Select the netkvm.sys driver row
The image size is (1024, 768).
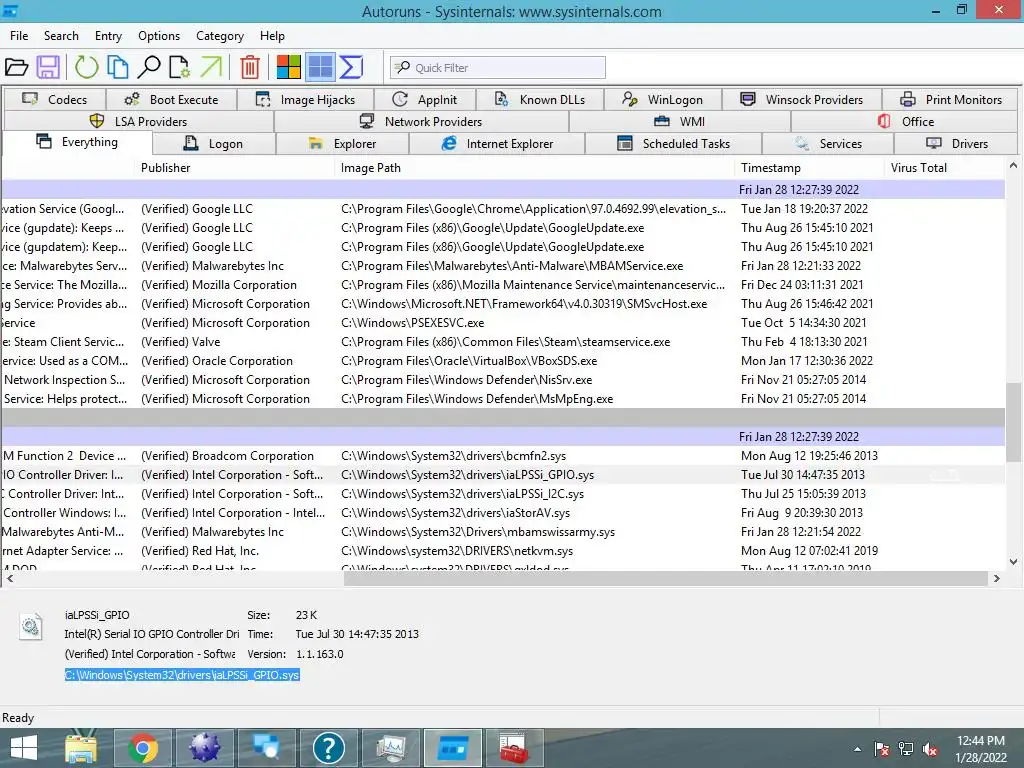coord(503,551)
